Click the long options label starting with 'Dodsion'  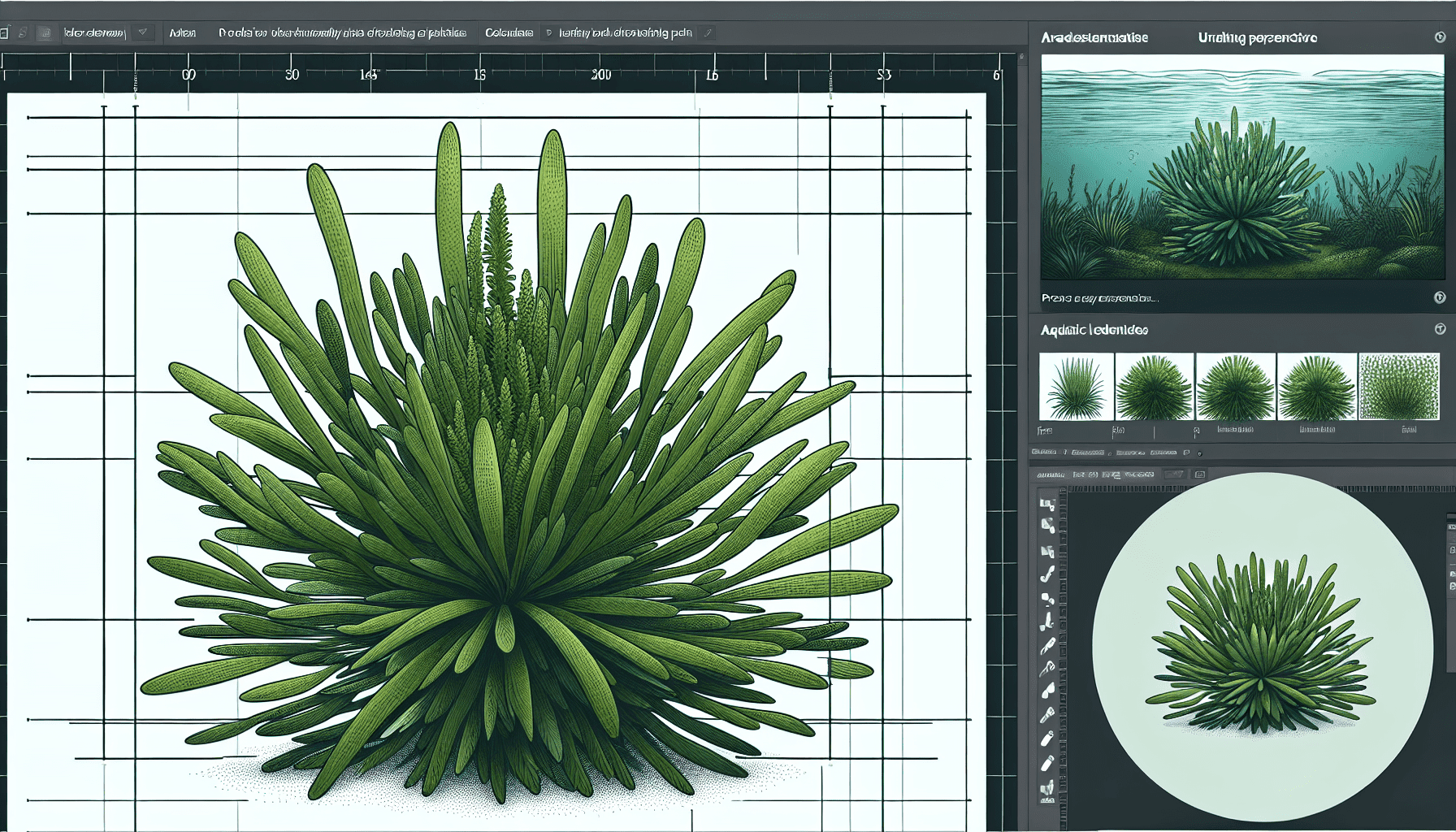coord(342,33)
